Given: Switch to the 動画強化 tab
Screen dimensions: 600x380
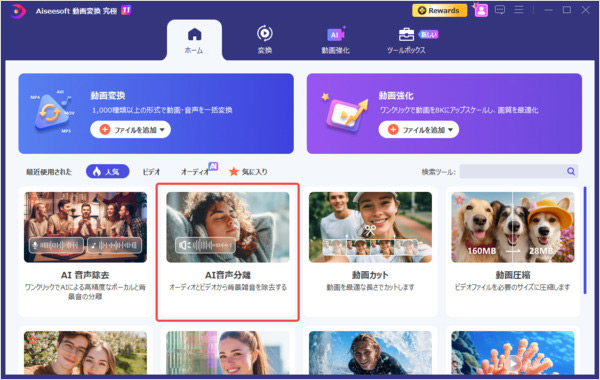Looking at the screenshot, I should point(336,41).
